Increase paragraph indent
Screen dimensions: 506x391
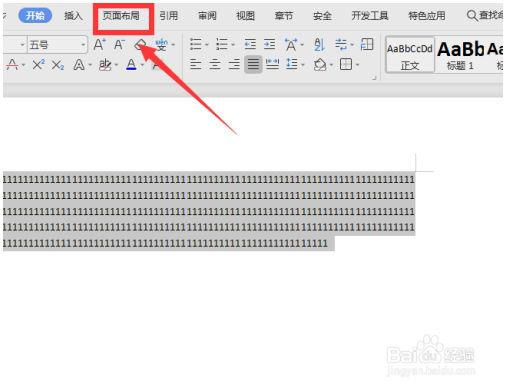pyautogui.click(x=269, y=44)
